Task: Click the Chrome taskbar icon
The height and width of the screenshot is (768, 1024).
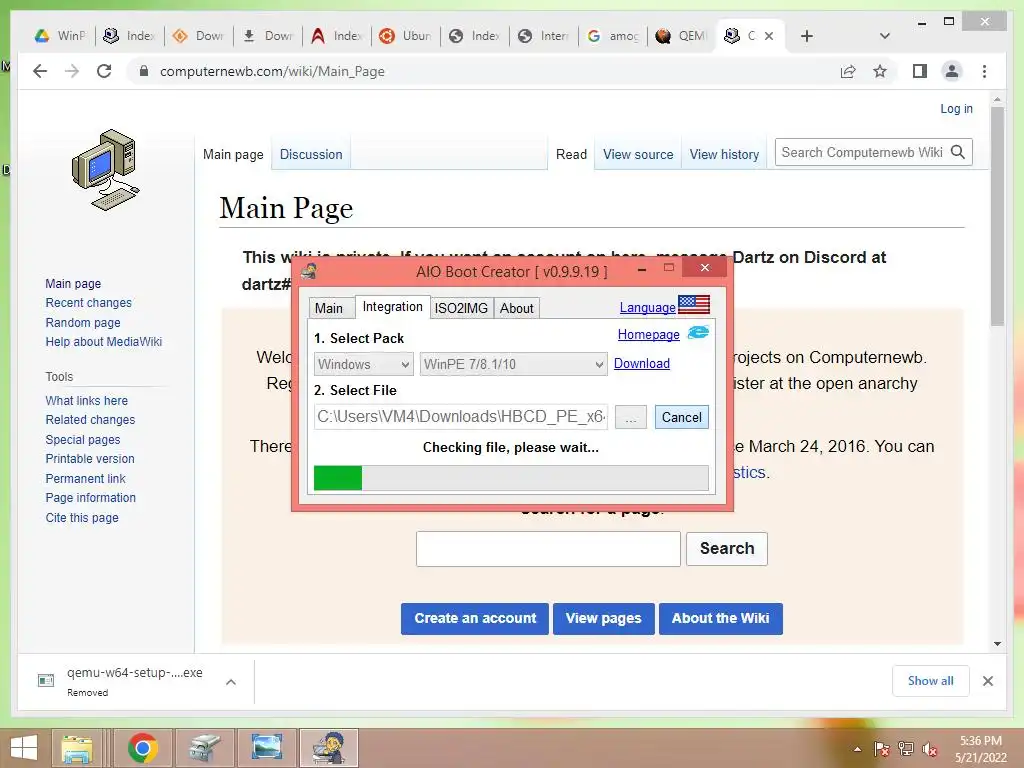Action: 142,748
